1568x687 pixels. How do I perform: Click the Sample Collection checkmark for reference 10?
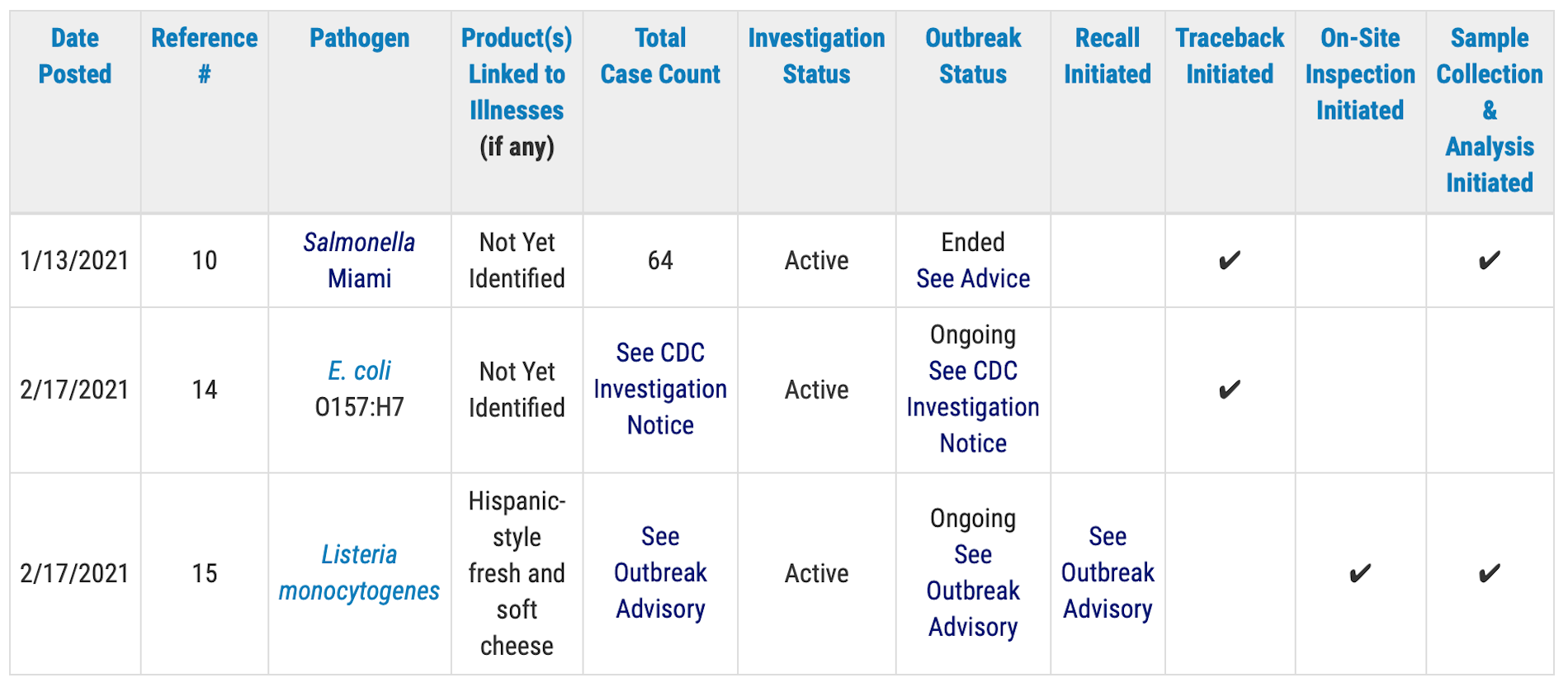click(1489, 261)
